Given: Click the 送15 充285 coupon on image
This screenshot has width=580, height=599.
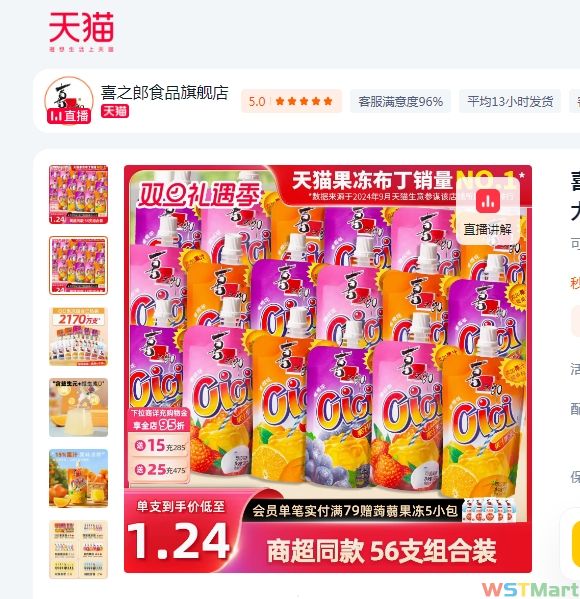Looking at the screenshot, I should 160,446.
